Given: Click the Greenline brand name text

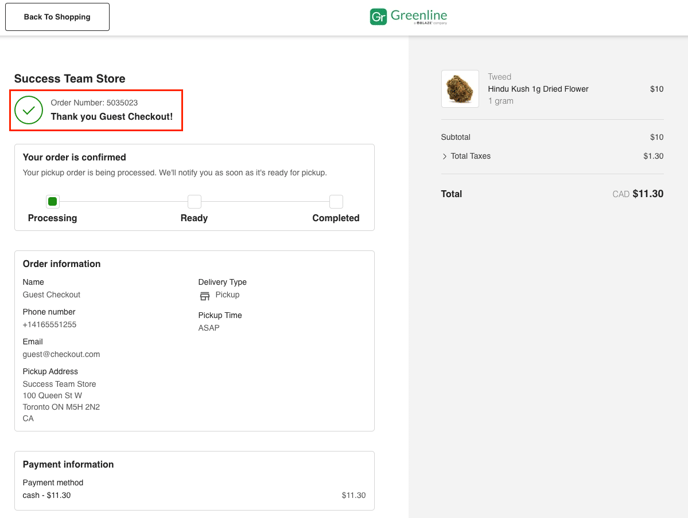Looking at the screenshot, I should pos(419,16).
